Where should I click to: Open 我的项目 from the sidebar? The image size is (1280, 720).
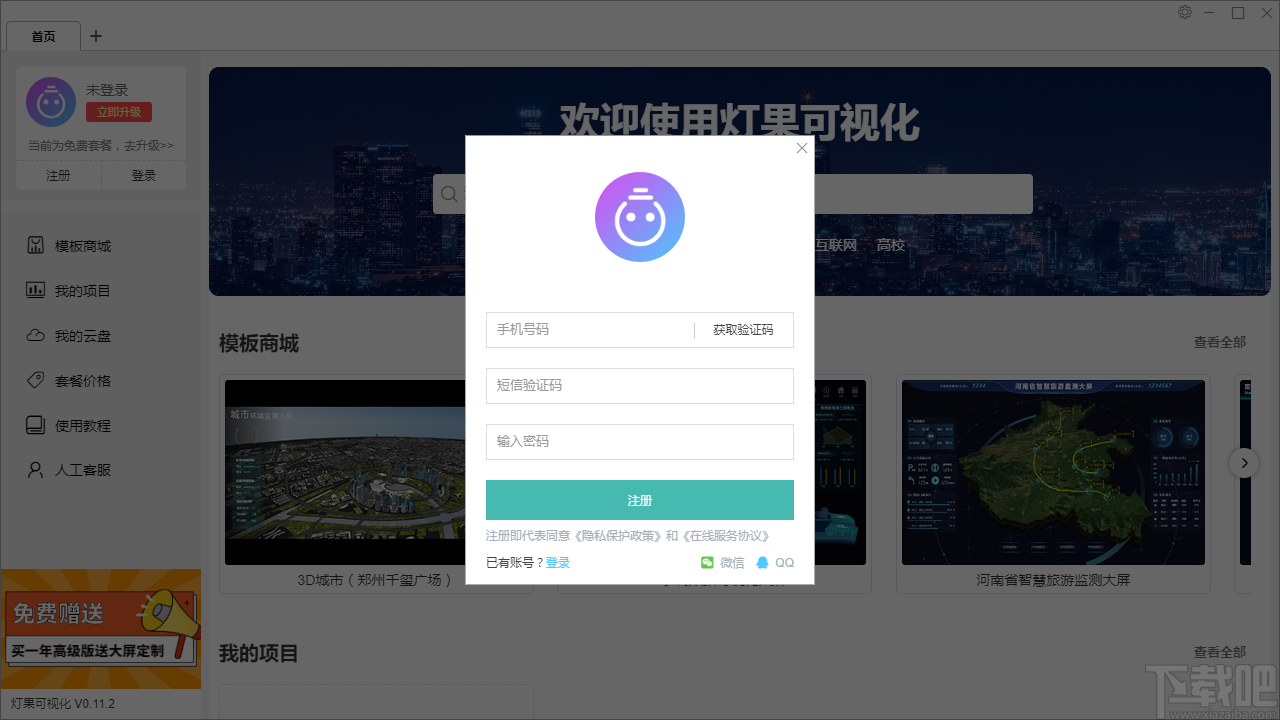coord(68,291)
